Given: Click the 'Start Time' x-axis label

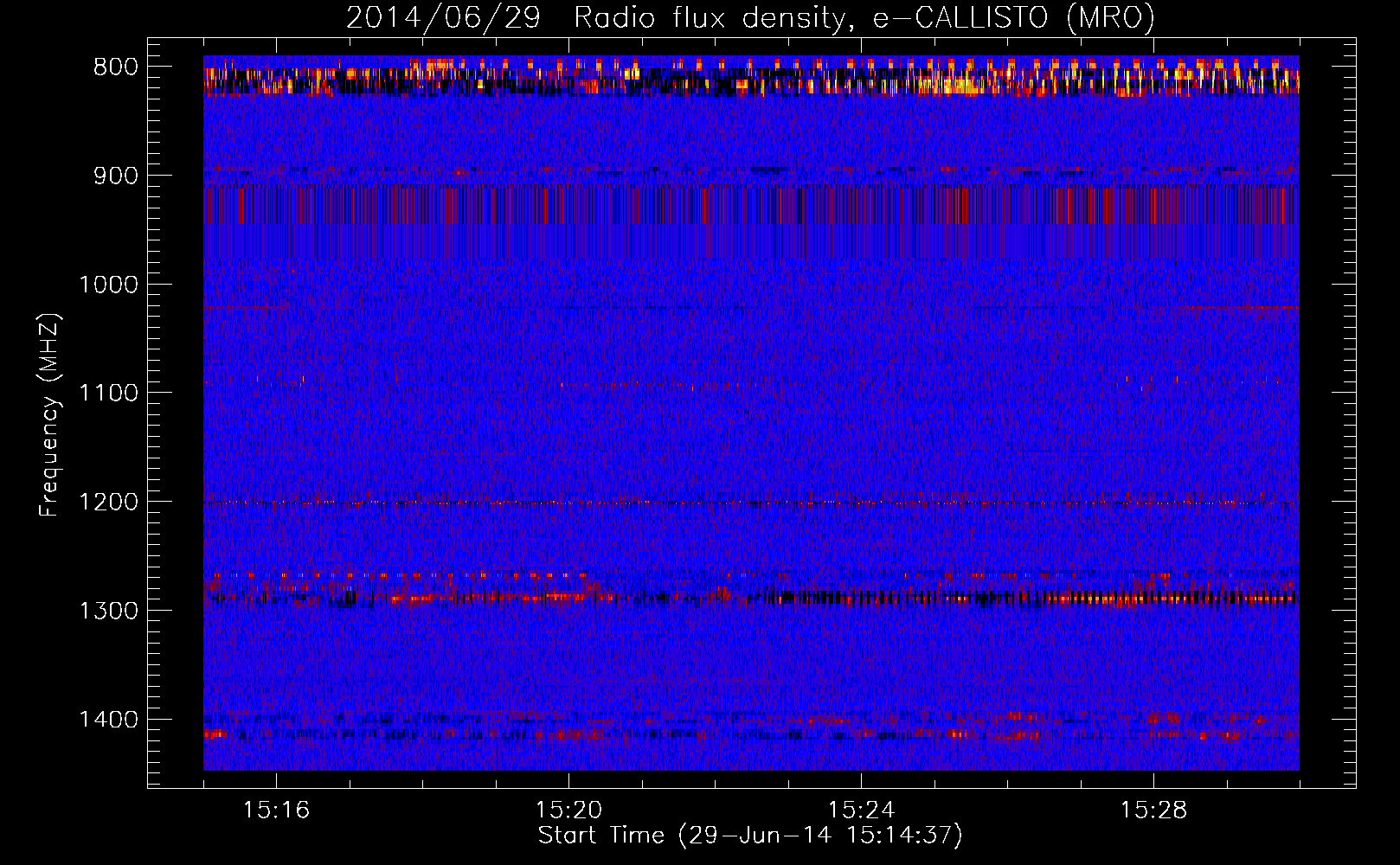Looking at the screenshot, I should point(750,836).
